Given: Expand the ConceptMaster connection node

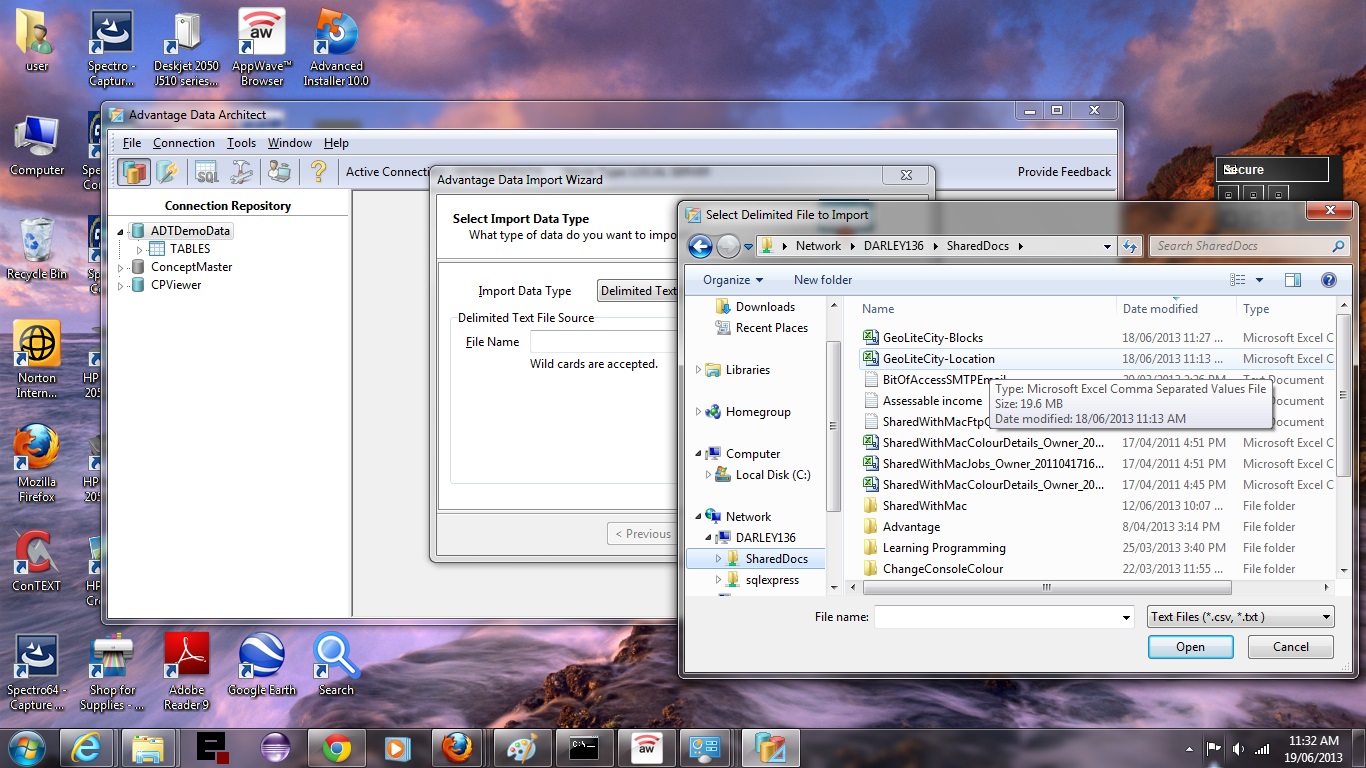Looking at the screenshot, I should (x=122, y=268).
